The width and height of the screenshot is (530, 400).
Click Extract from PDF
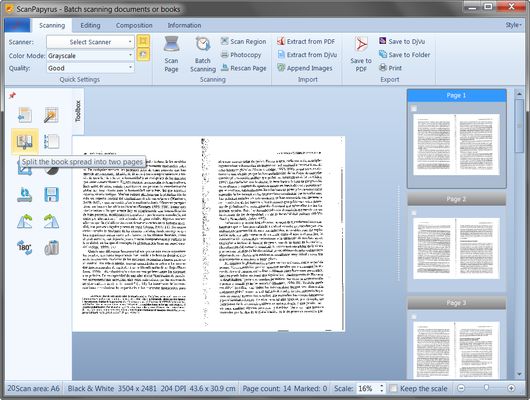(306, 42)
